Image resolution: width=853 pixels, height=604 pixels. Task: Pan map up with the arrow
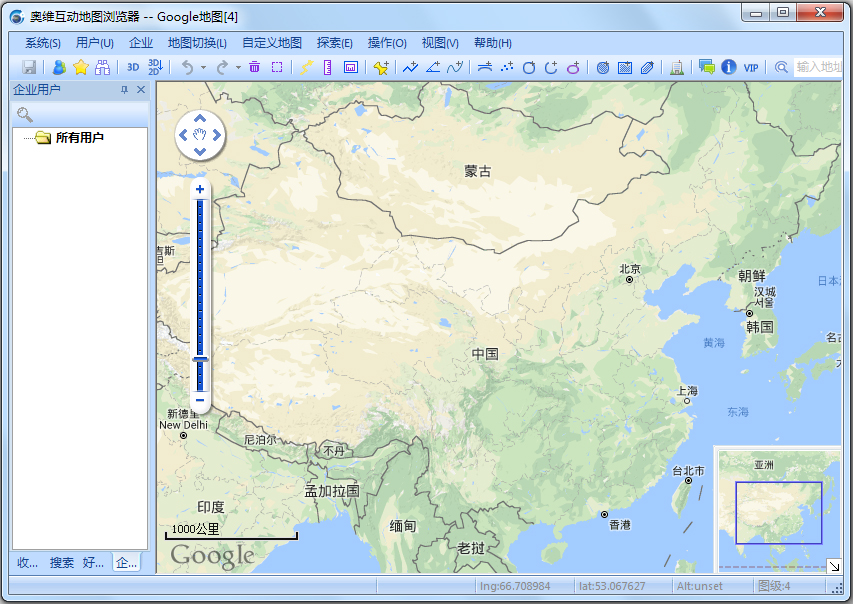pyautogui.click(x=200, y=118)
